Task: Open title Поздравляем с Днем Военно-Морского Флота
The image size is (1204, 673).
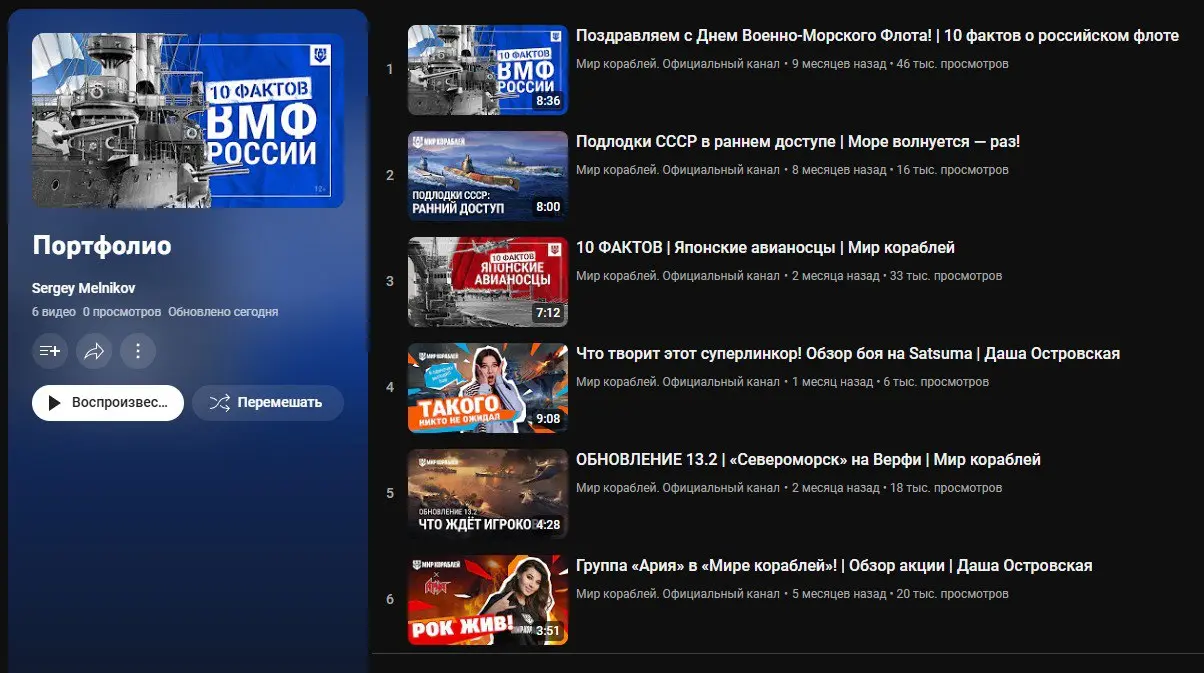Action: click(877, 36)
